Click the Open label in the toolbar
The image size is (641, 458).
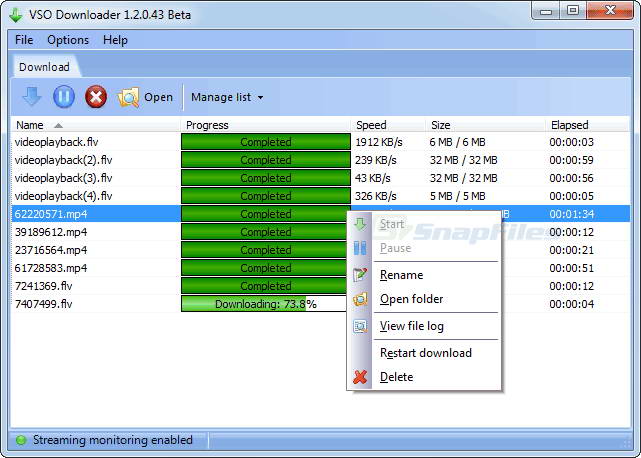159,97
